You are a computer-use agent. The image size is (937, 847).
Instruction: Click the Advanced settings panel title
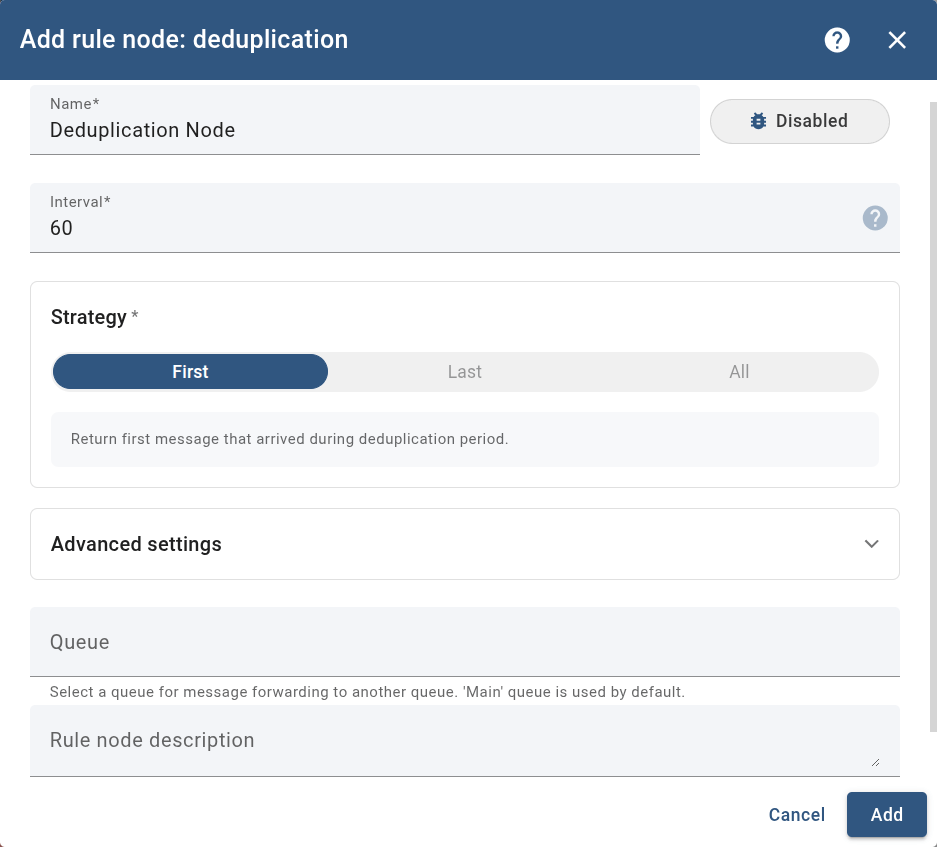pos(136,544)
